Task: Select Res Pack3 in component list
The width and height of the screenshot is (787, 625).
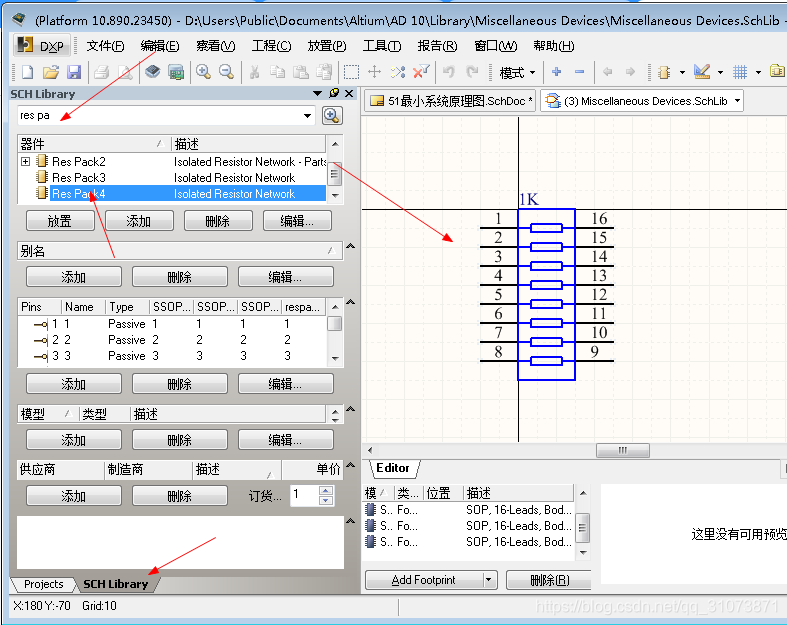Action: pos(79,178)
